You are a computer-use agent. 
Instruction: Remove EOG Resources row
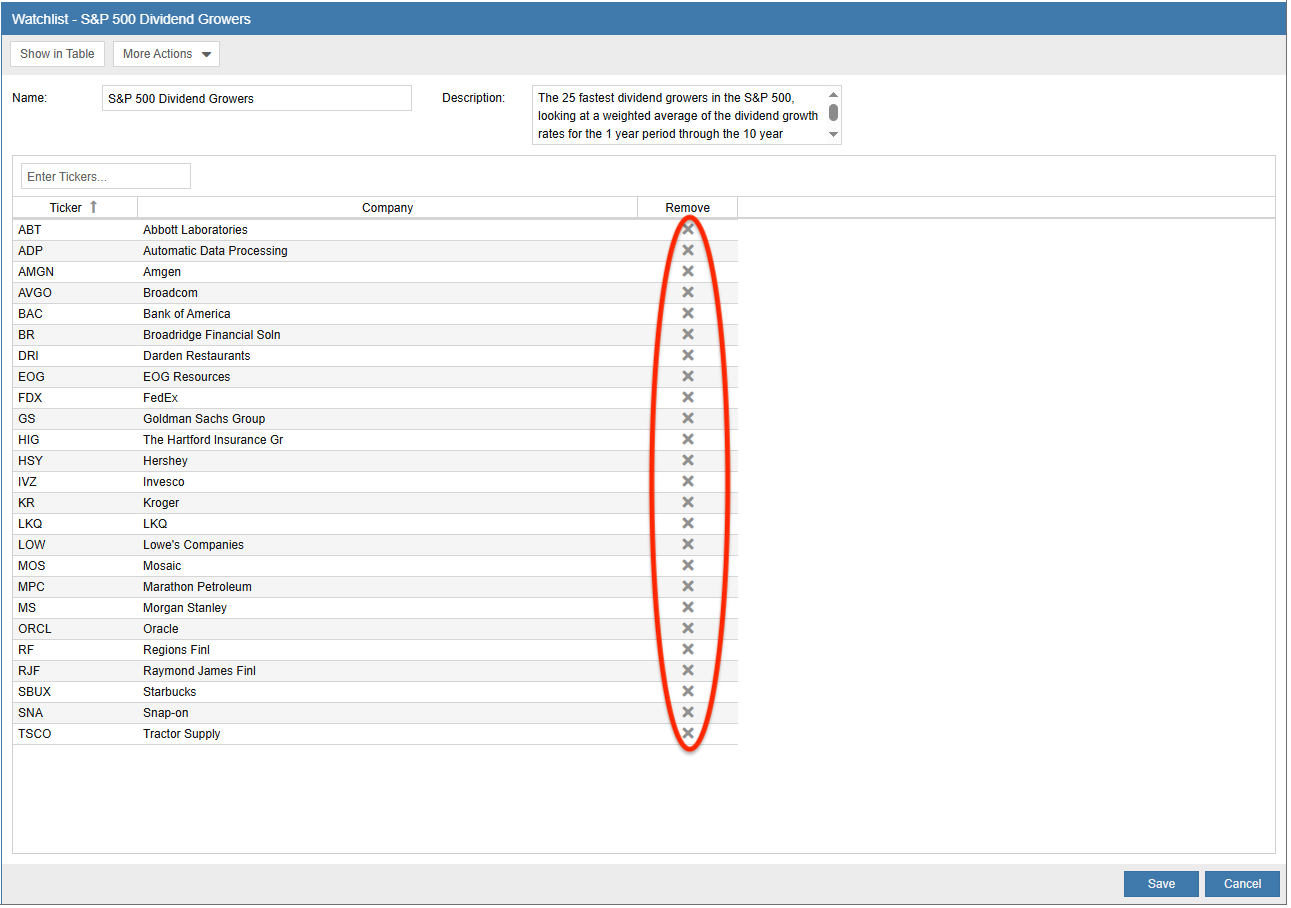pyautogui.click(x=688, y=376)
